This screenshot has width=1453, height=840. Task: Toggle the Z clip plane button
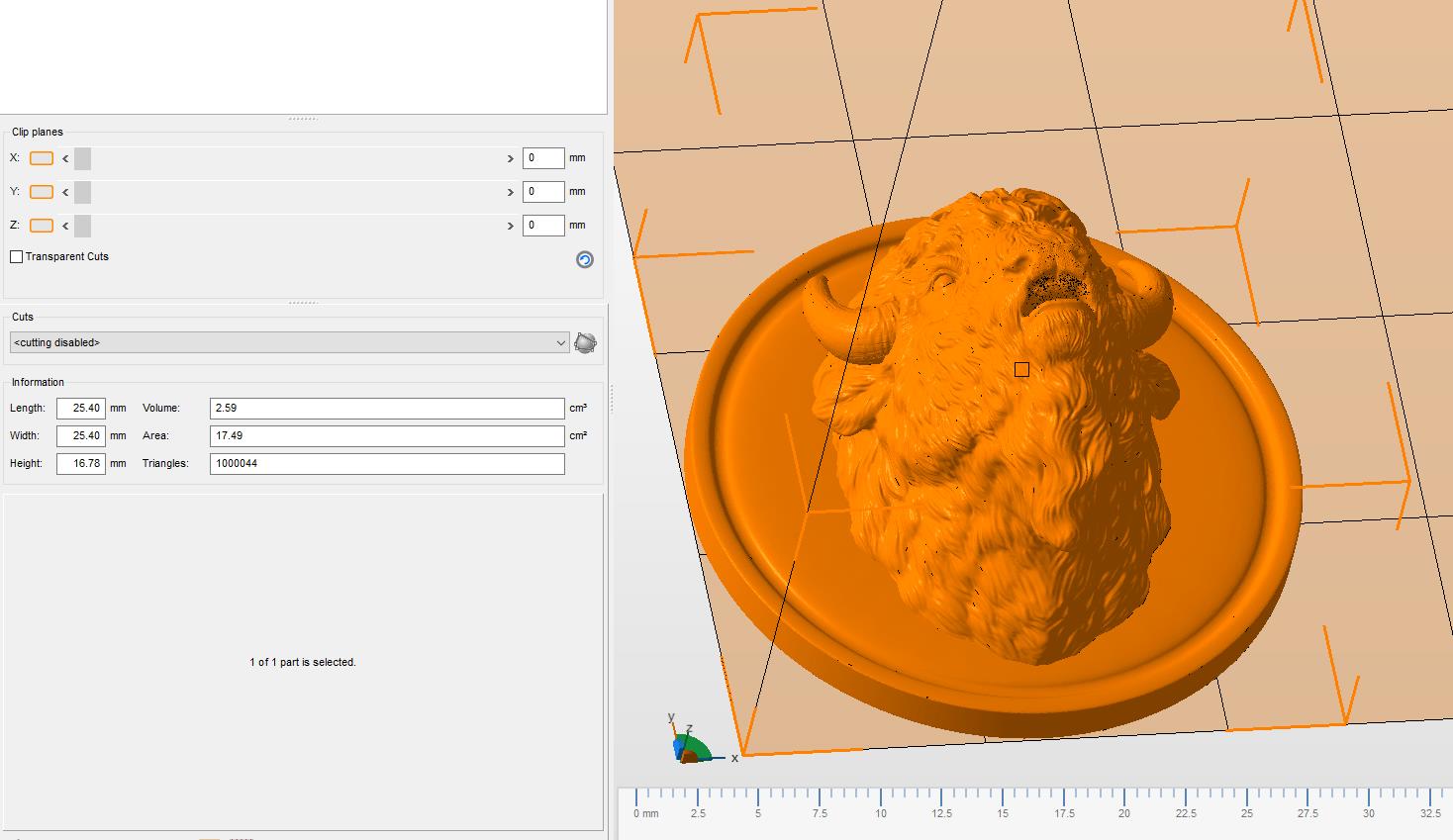point(42,226)
